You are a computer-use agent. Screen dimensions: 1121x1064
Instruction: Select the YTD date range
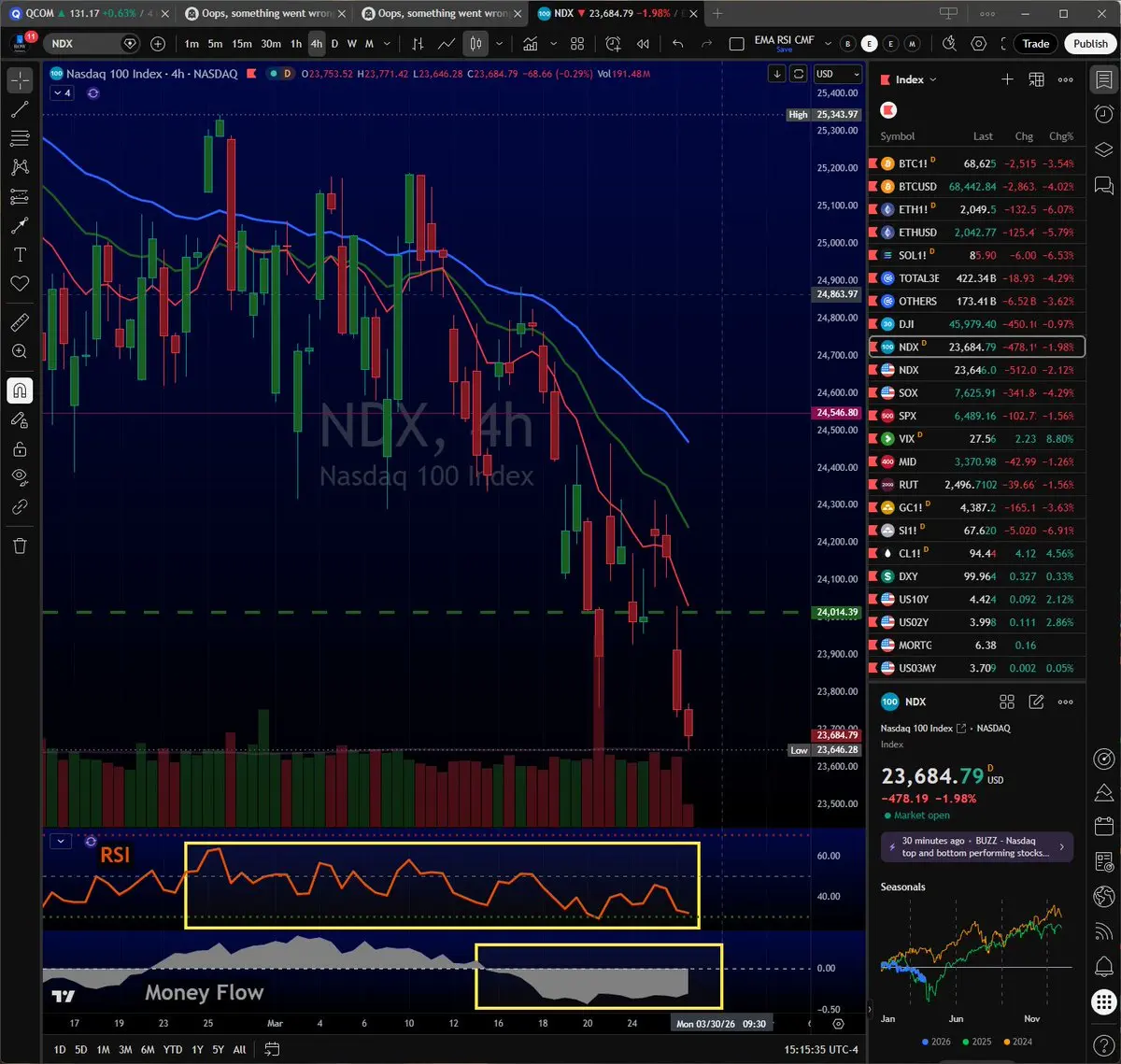pos(173,1049)
